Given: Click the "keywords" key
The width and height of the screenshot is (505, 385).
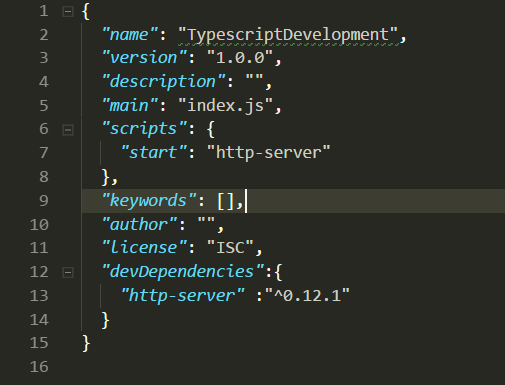Looking at the screenshot, I should point(149,201).
